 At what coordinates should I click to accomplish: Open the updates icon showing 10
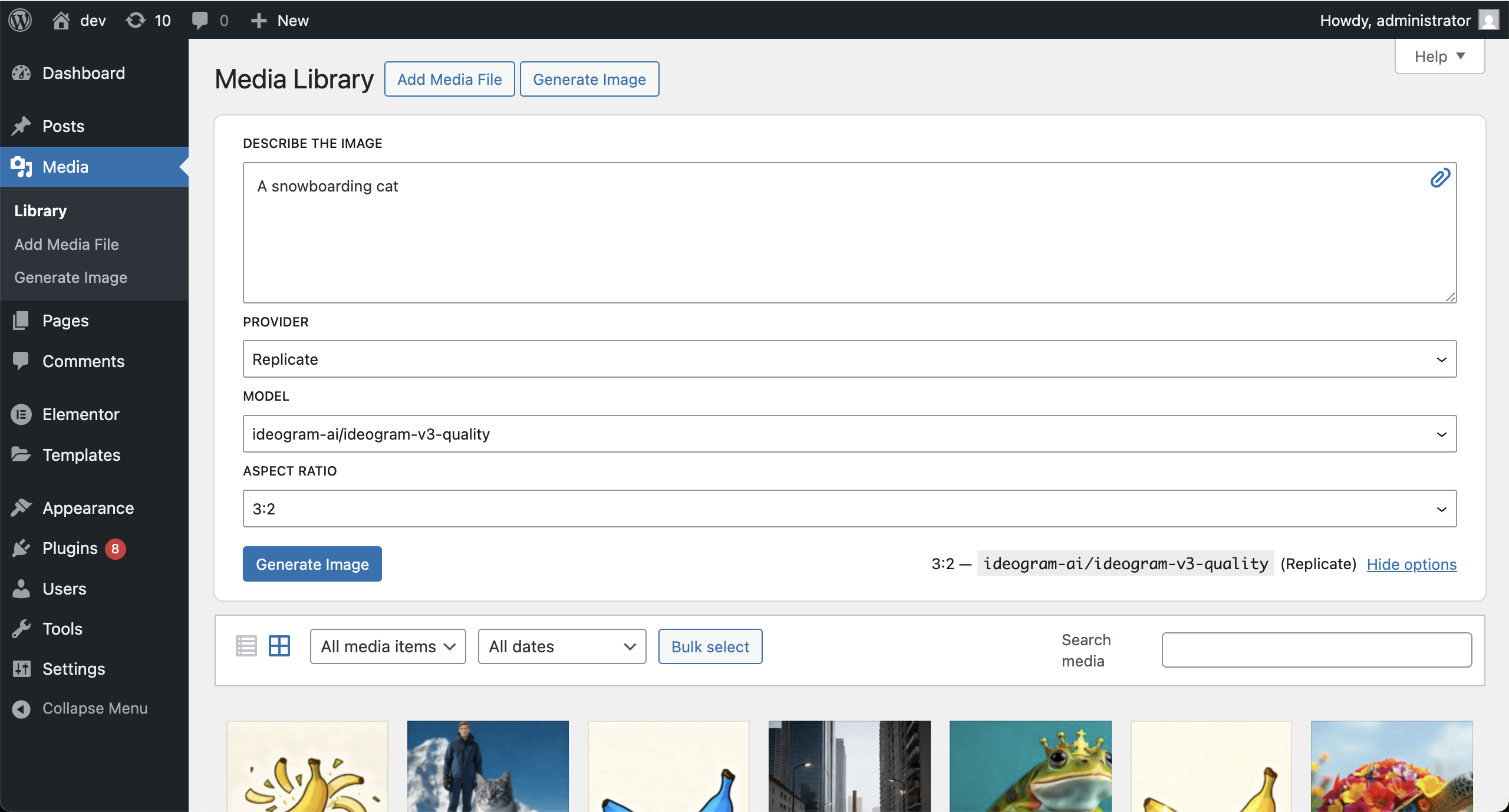coord(136,20)
